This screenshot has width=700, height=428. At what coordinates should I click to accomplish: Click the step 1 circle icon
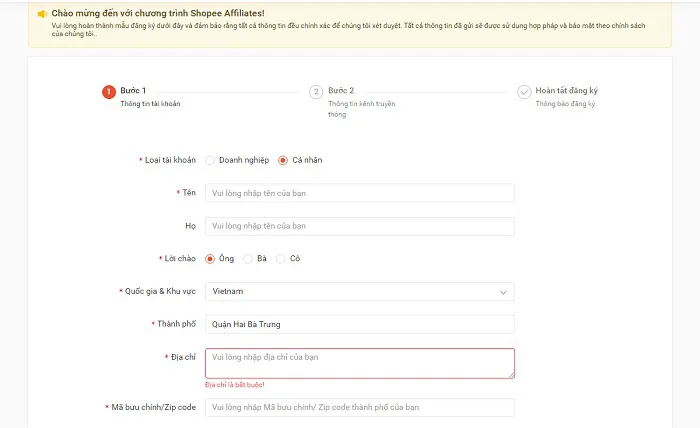click(108, 92)
